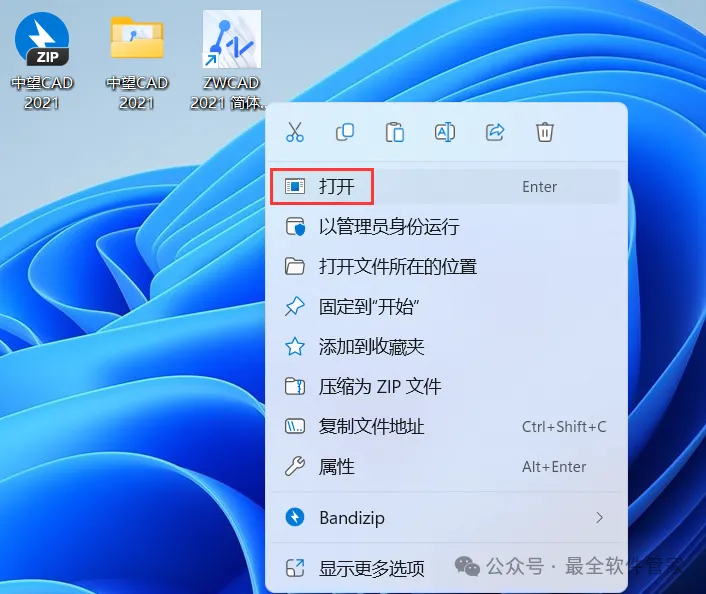Screen dimensions: 706x594
Task: Click the Share icon
Action: pos(495,132)
